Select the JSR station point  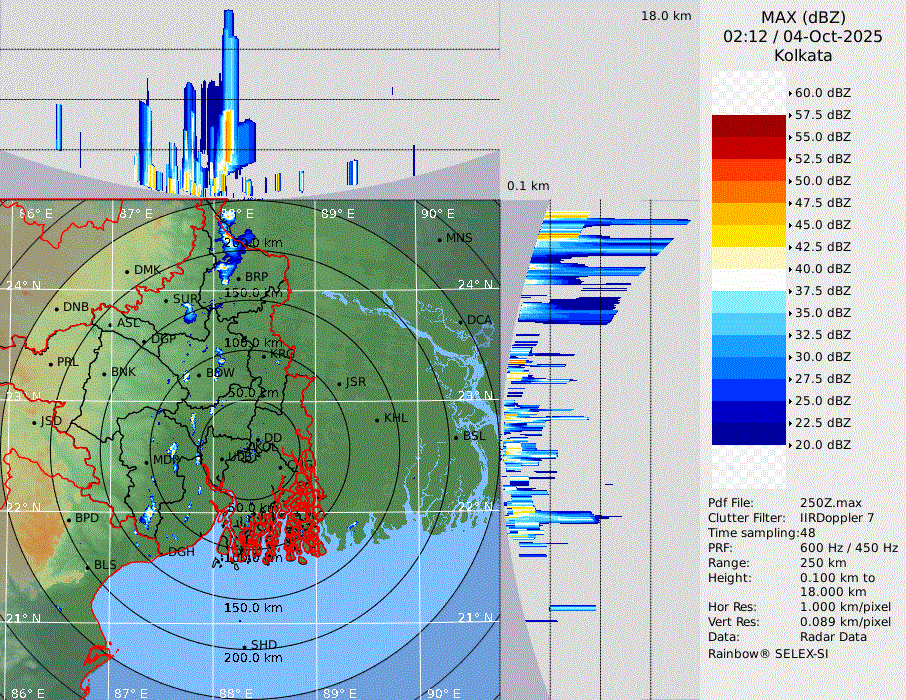[x=338, y=383]
